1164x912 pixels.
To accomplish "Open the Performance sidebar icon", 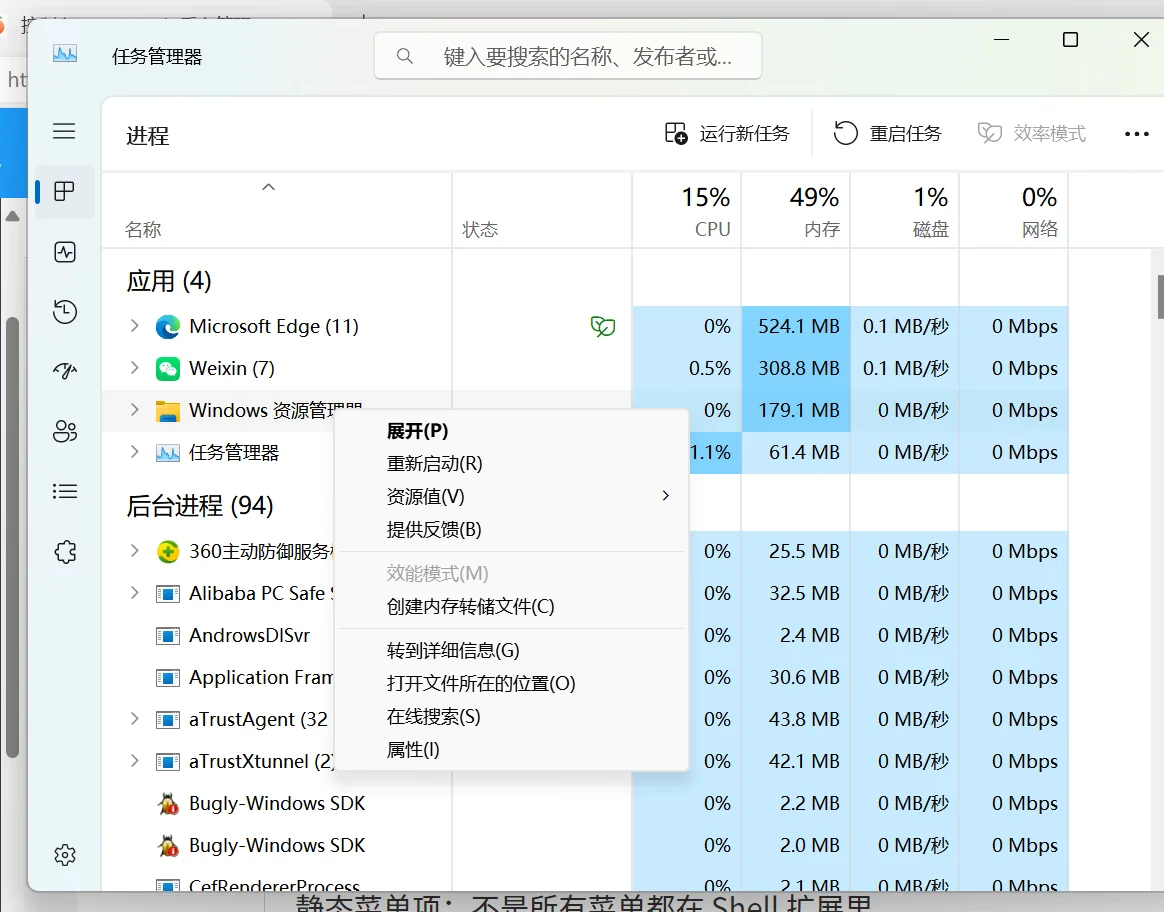I will point(65,252).
